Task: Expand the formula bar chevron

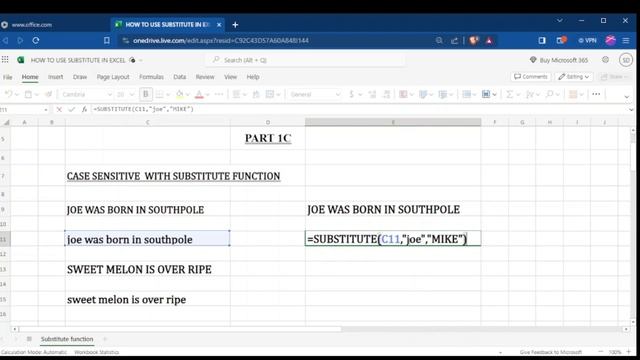Action: pos(631,109)
